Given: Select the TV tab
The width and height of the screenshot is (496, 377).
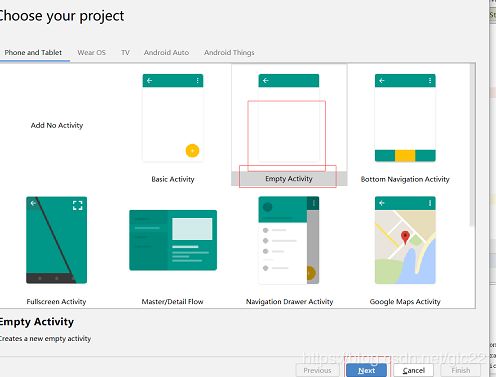Looking at the screenshot, I should click(x=125, y=52).
